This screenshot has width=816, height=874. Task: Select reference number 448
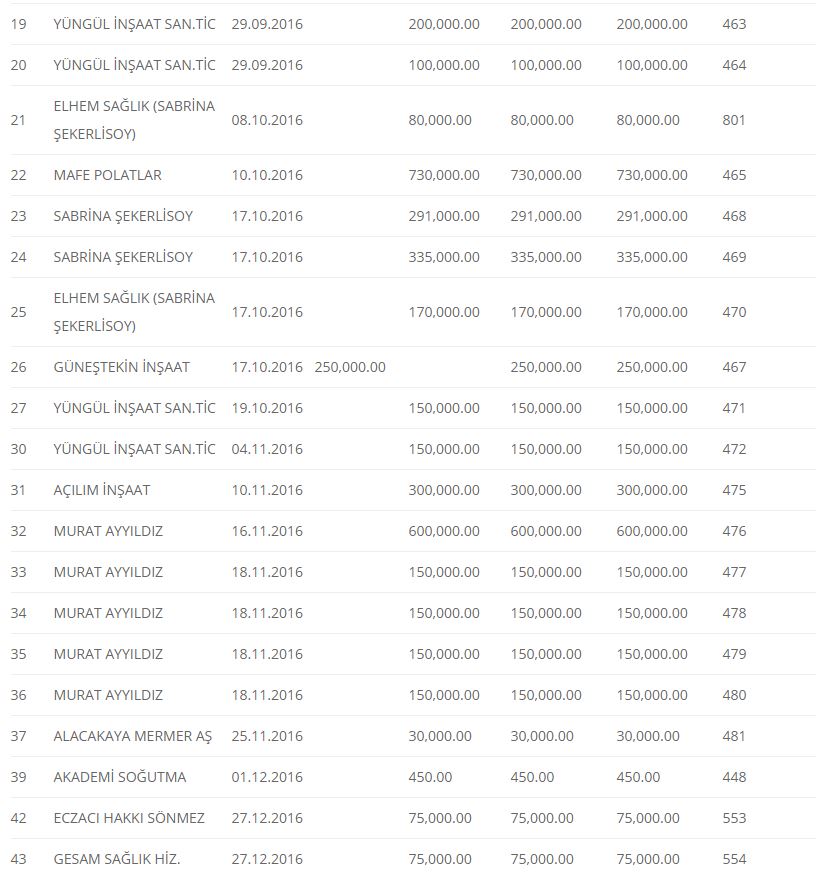click(733, 777)
